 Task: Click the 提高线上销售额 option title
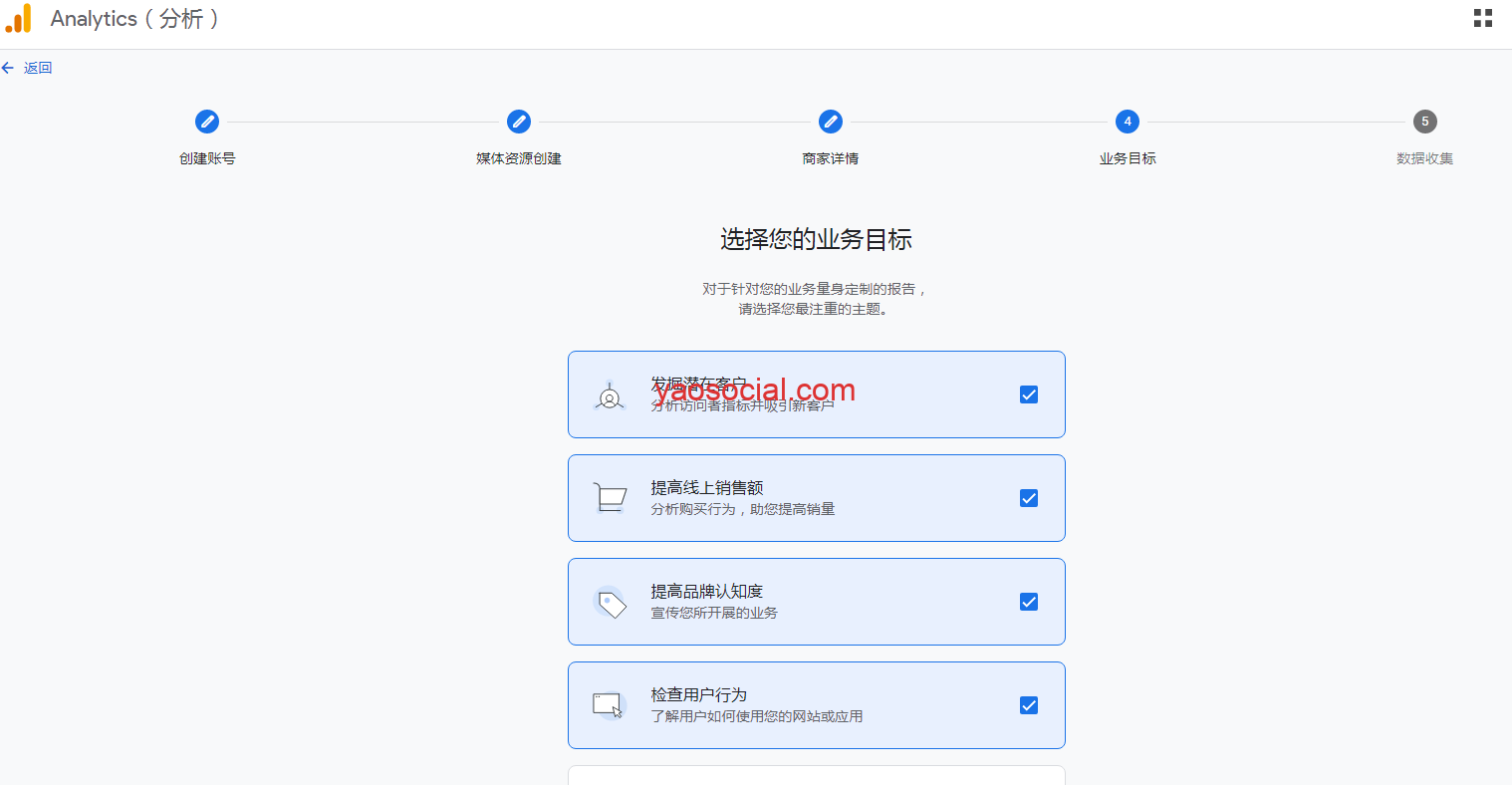[x=707, y=487]
